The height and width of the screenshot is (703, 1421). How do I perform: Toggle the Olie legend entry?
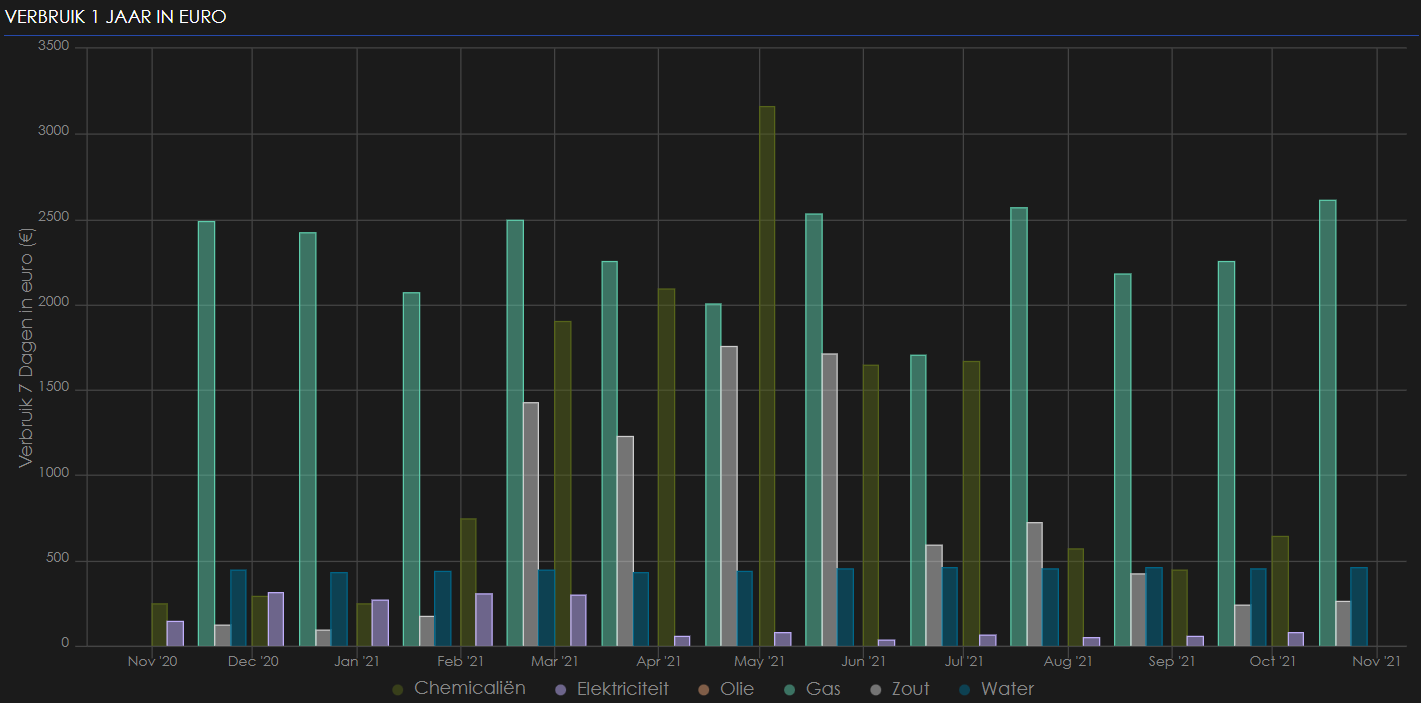(x=737, y=689)
